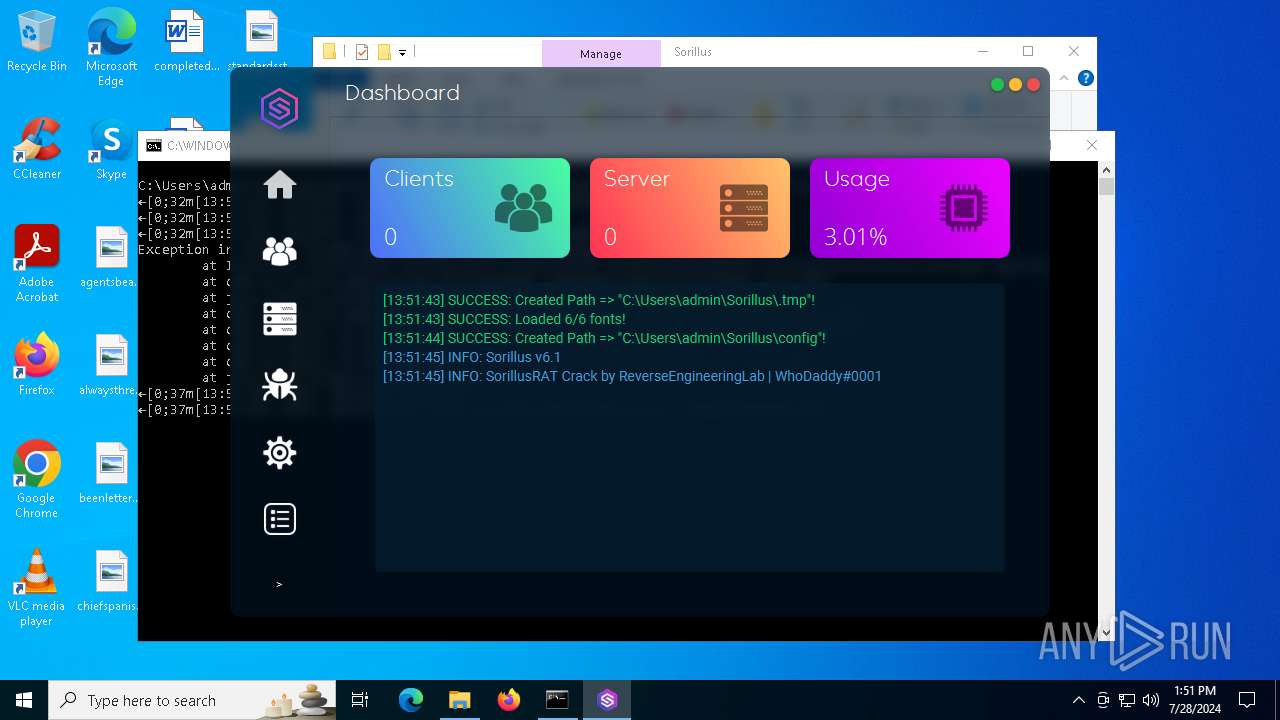
Task: Select the alwaysthre file on desktop
Action: (111, 365)
